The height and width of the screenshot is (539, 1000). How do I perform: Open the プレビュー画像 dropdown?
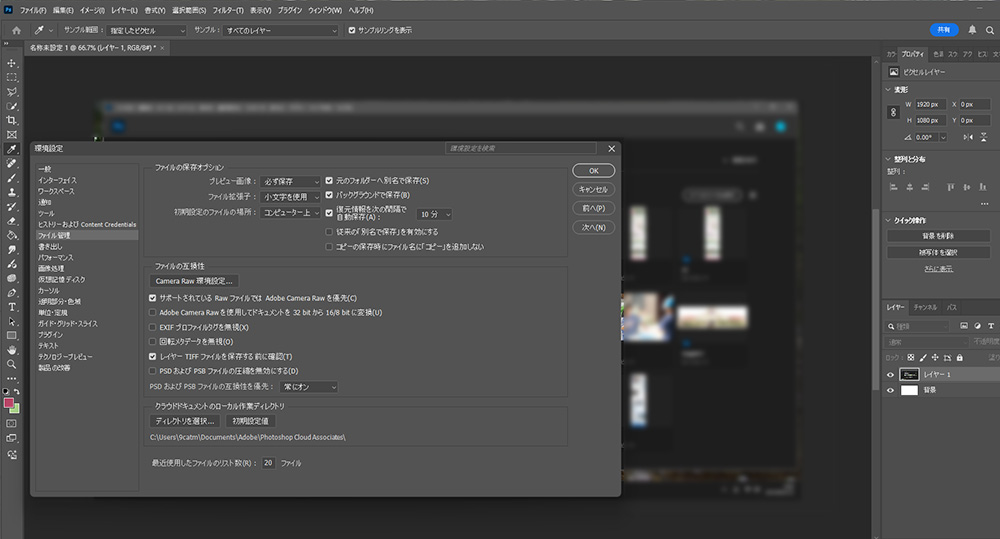pyautogui.click(x=290, y=181)
